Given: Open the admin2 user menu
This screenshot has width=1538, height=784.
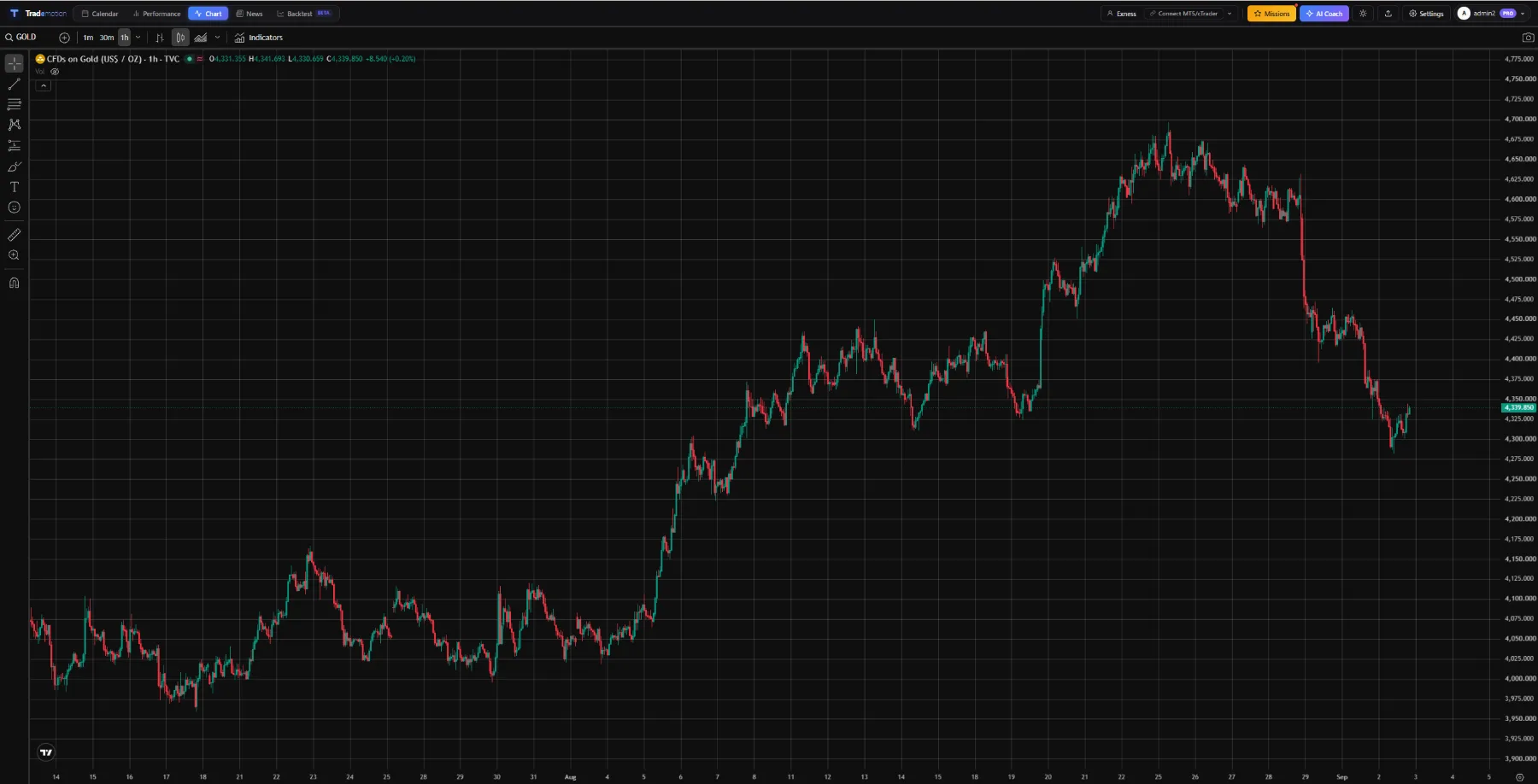Looking at the screenshot, I should pyautogui.click(x=1492, y=14).
